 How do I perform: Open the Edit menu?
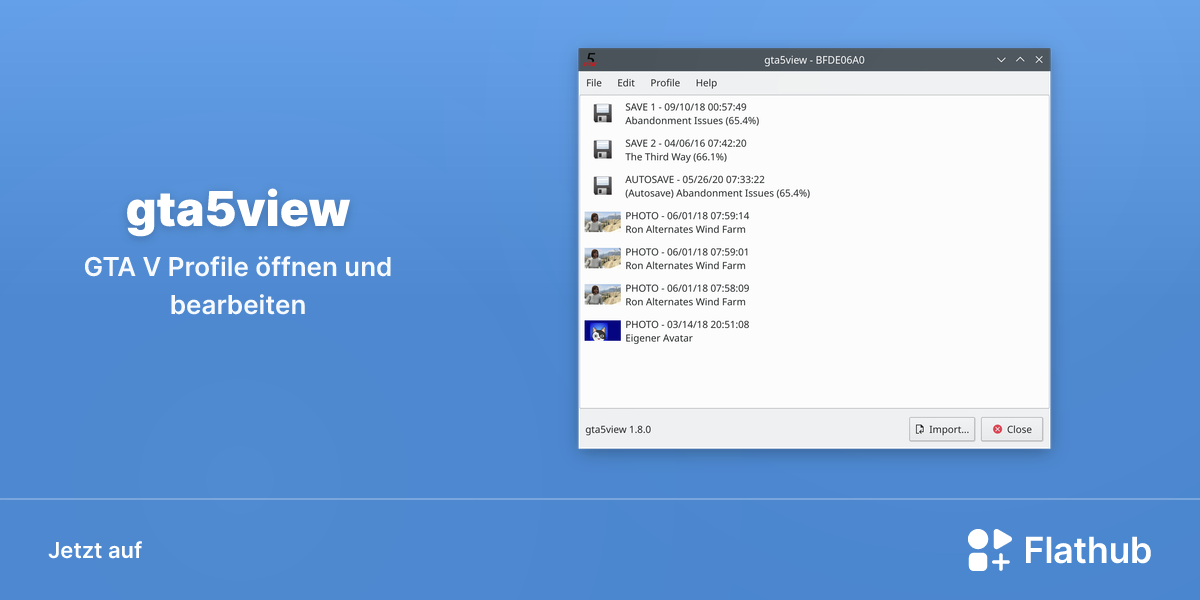point(626,83)
